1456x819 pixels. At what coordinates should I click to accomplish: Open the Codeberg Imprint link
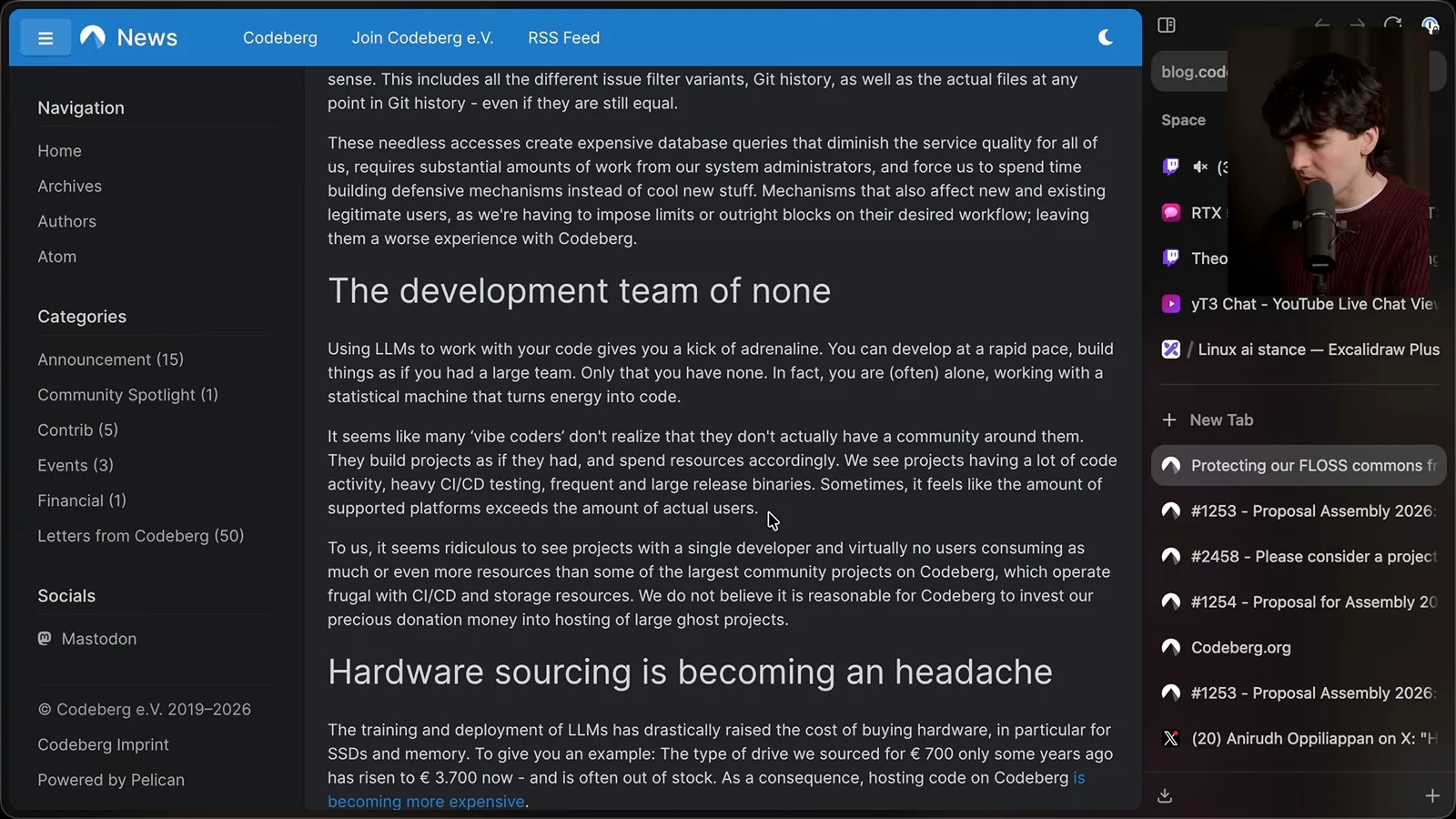click(103, 745)
